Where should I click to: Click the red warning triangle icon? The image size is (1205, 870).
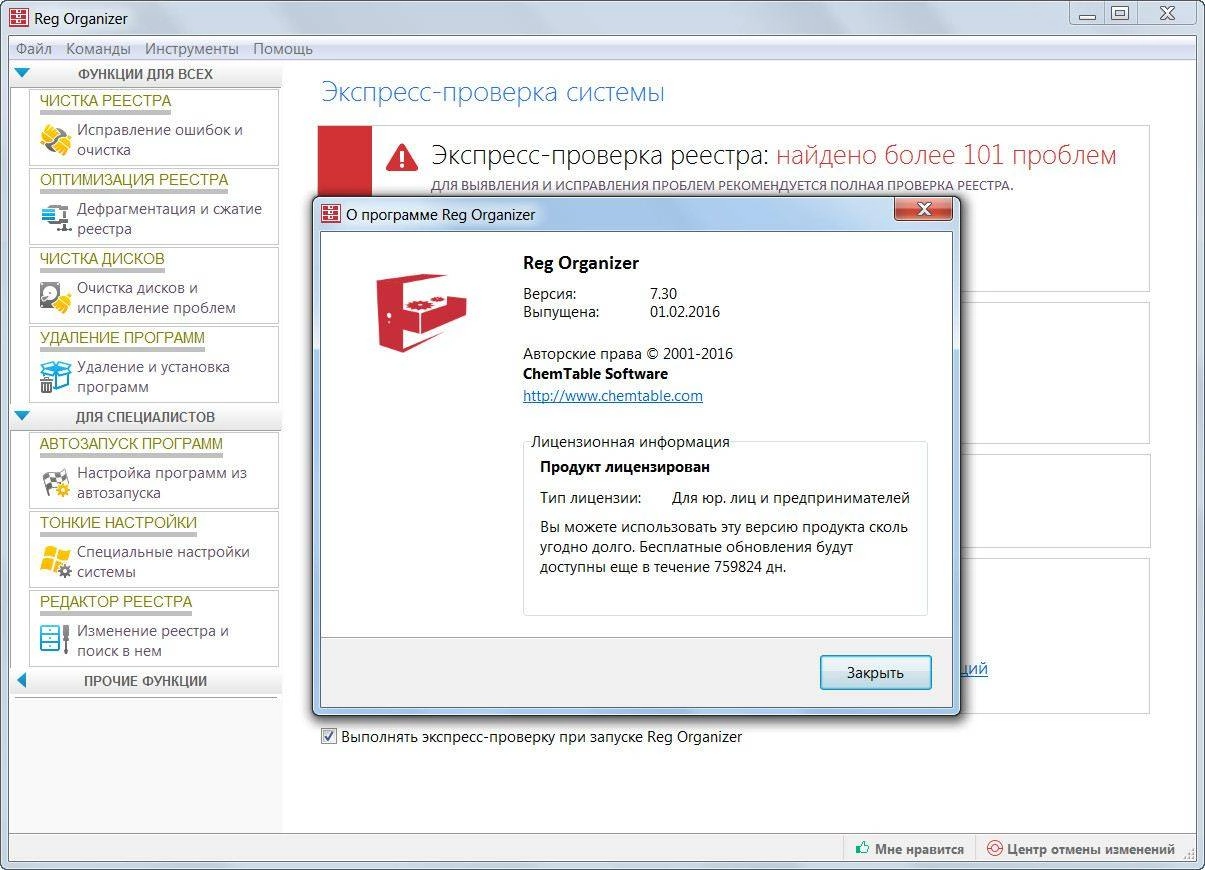401,156
